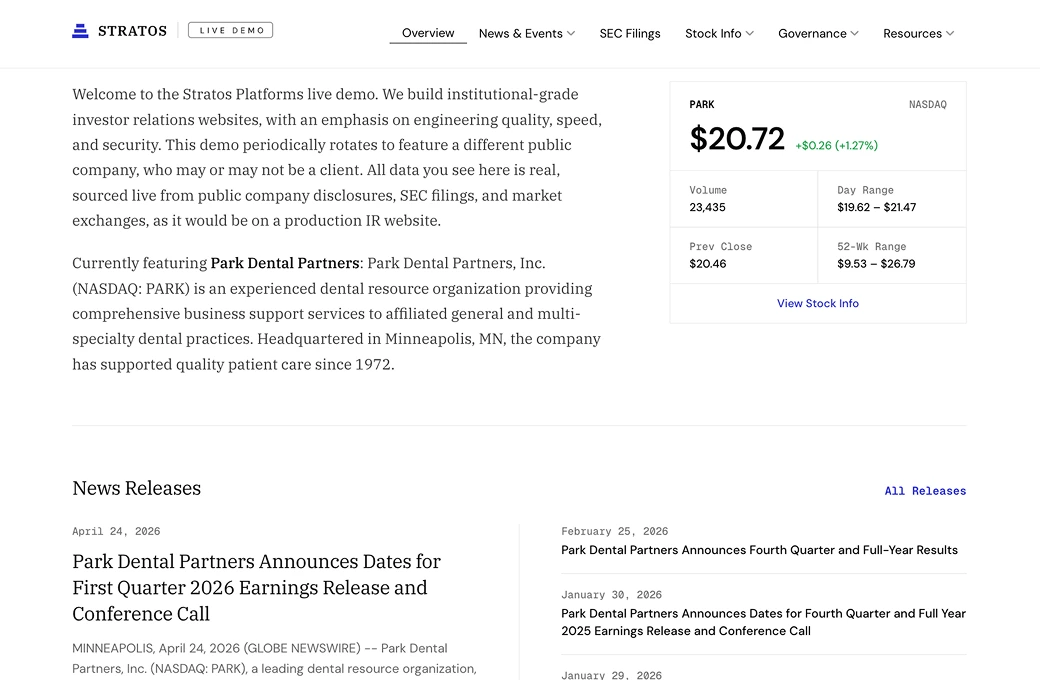Open Fourth Quarter and Full-Year Results release
1040x680 pixels.
coord(759,550)
